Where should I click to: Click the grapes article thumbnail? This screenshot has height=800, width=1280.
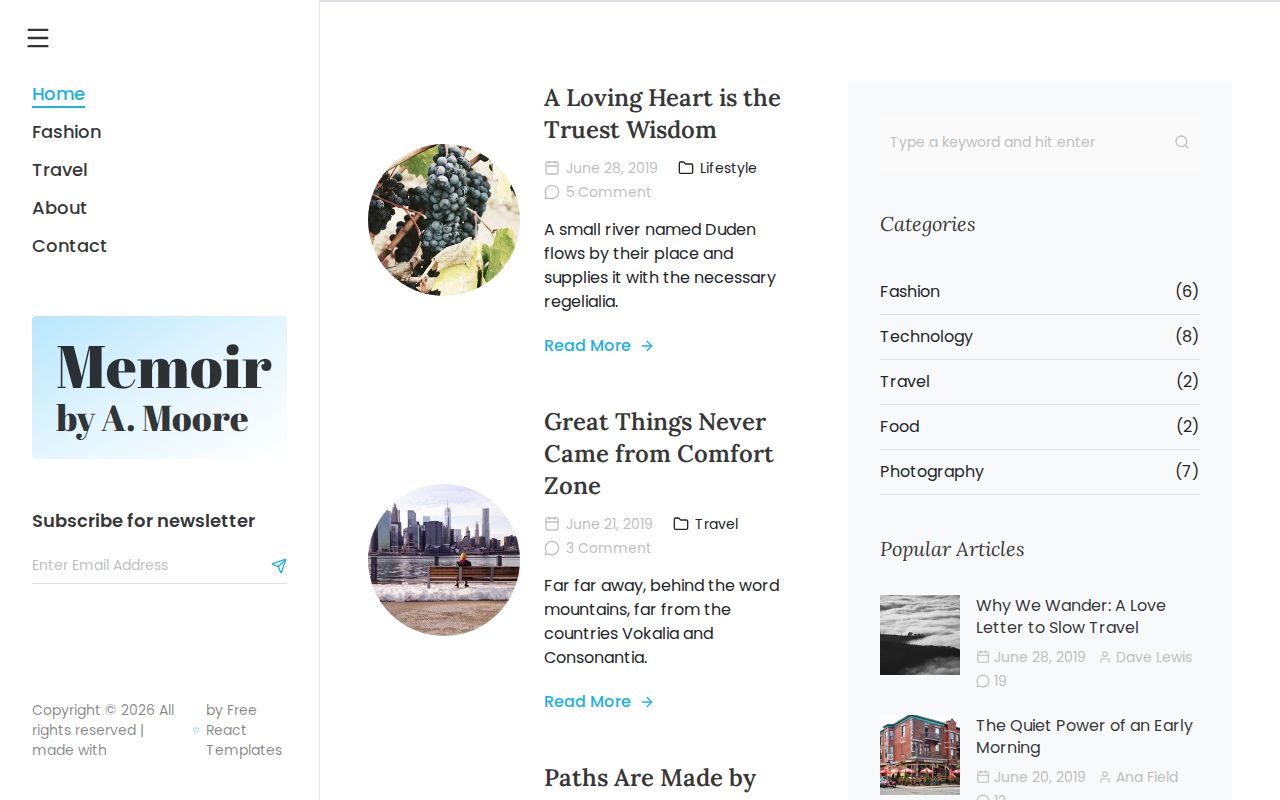click(444, 220)
